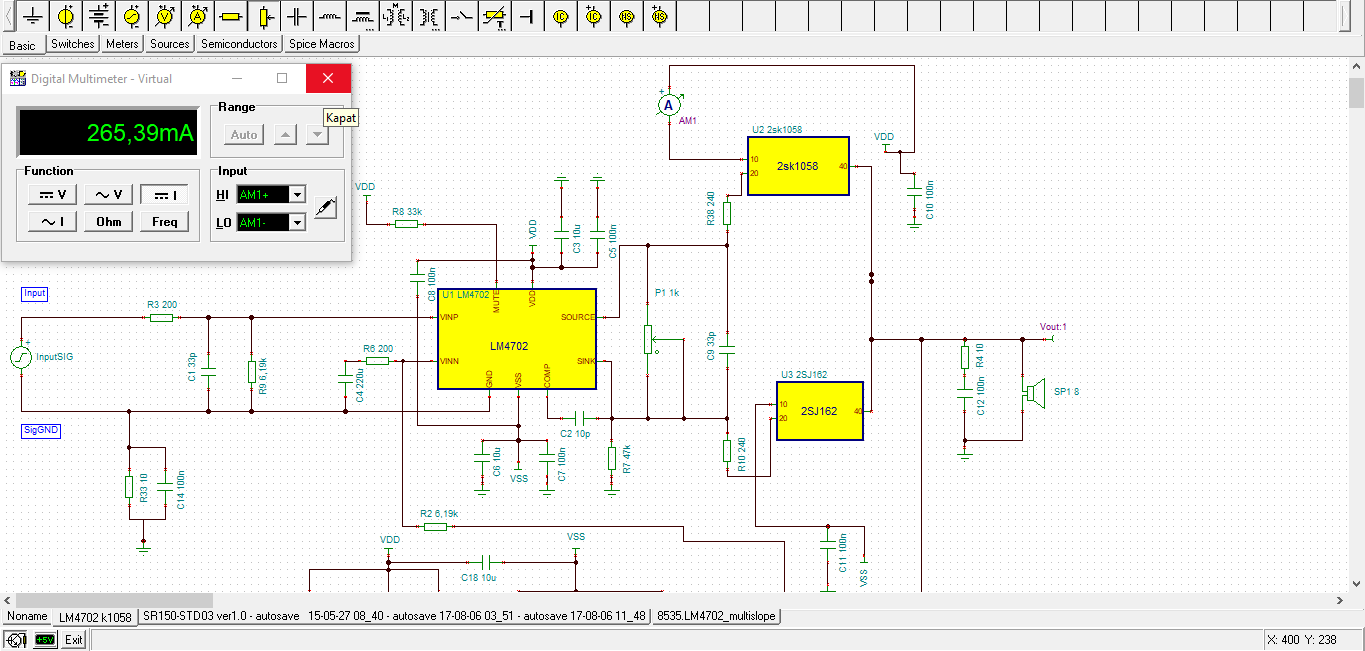
Task: Click the R8 33k resistor
Action: coord(406,224)
